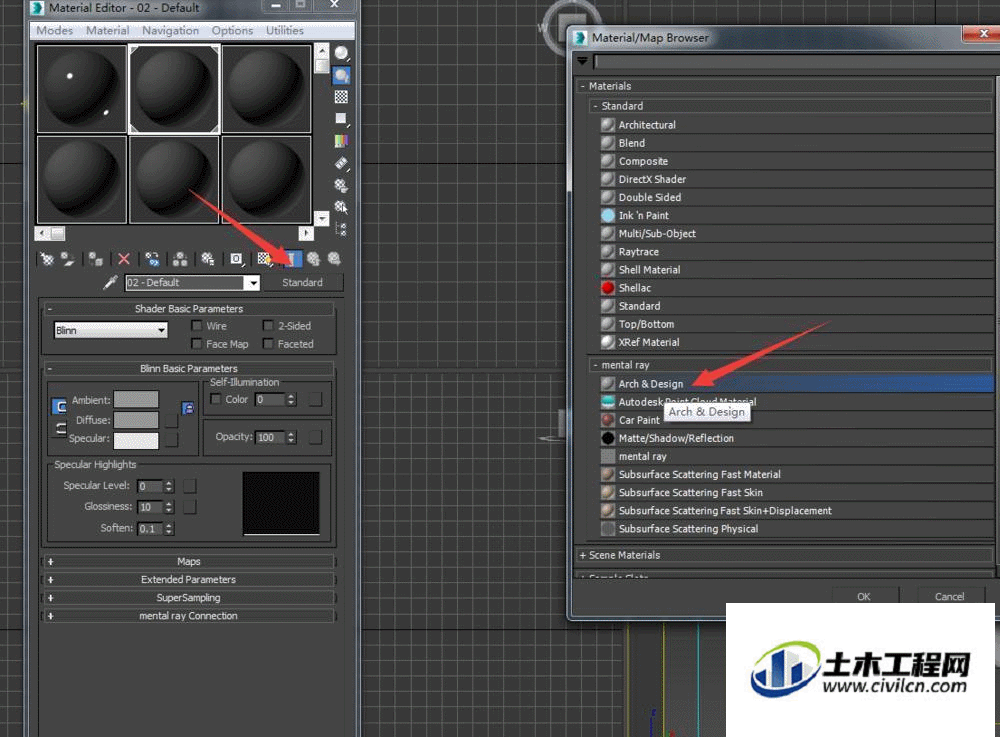Select Arch & Design material

click(796, 384)
